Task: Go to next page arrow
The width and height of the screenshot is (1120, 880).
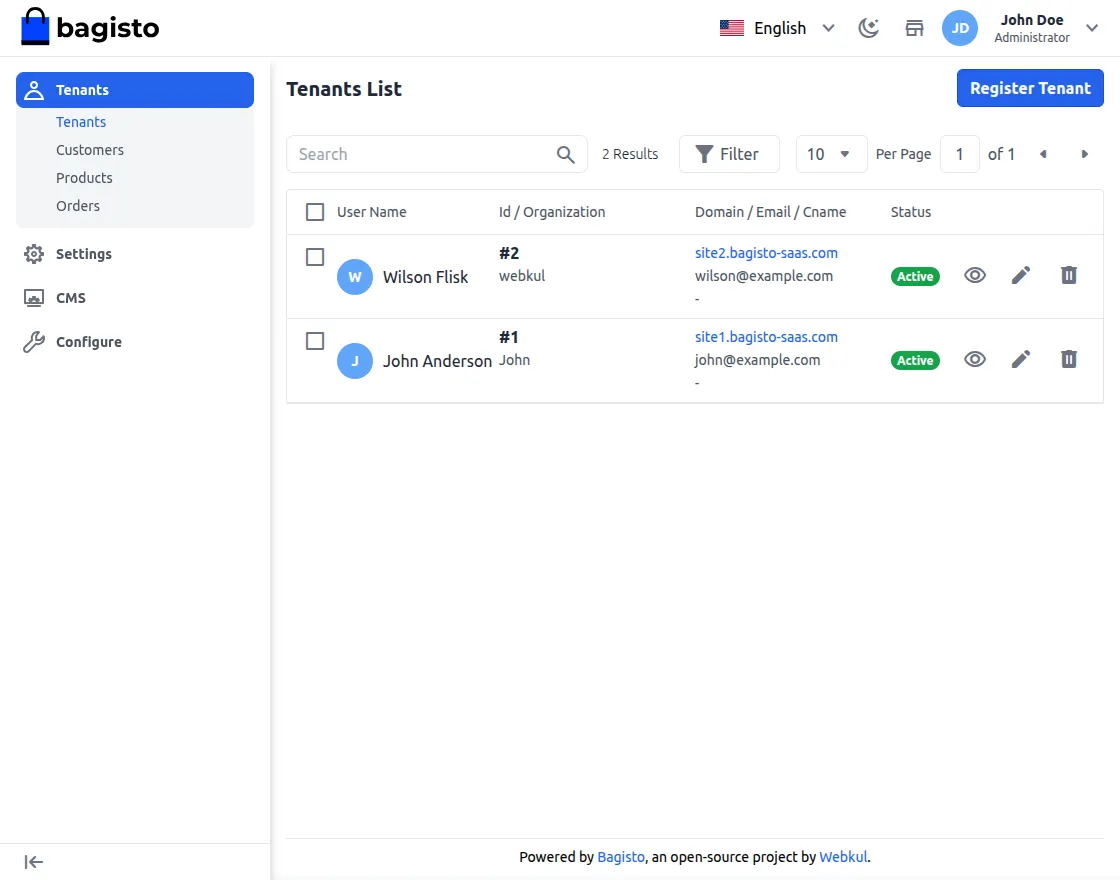Action: pos(1084,154)
